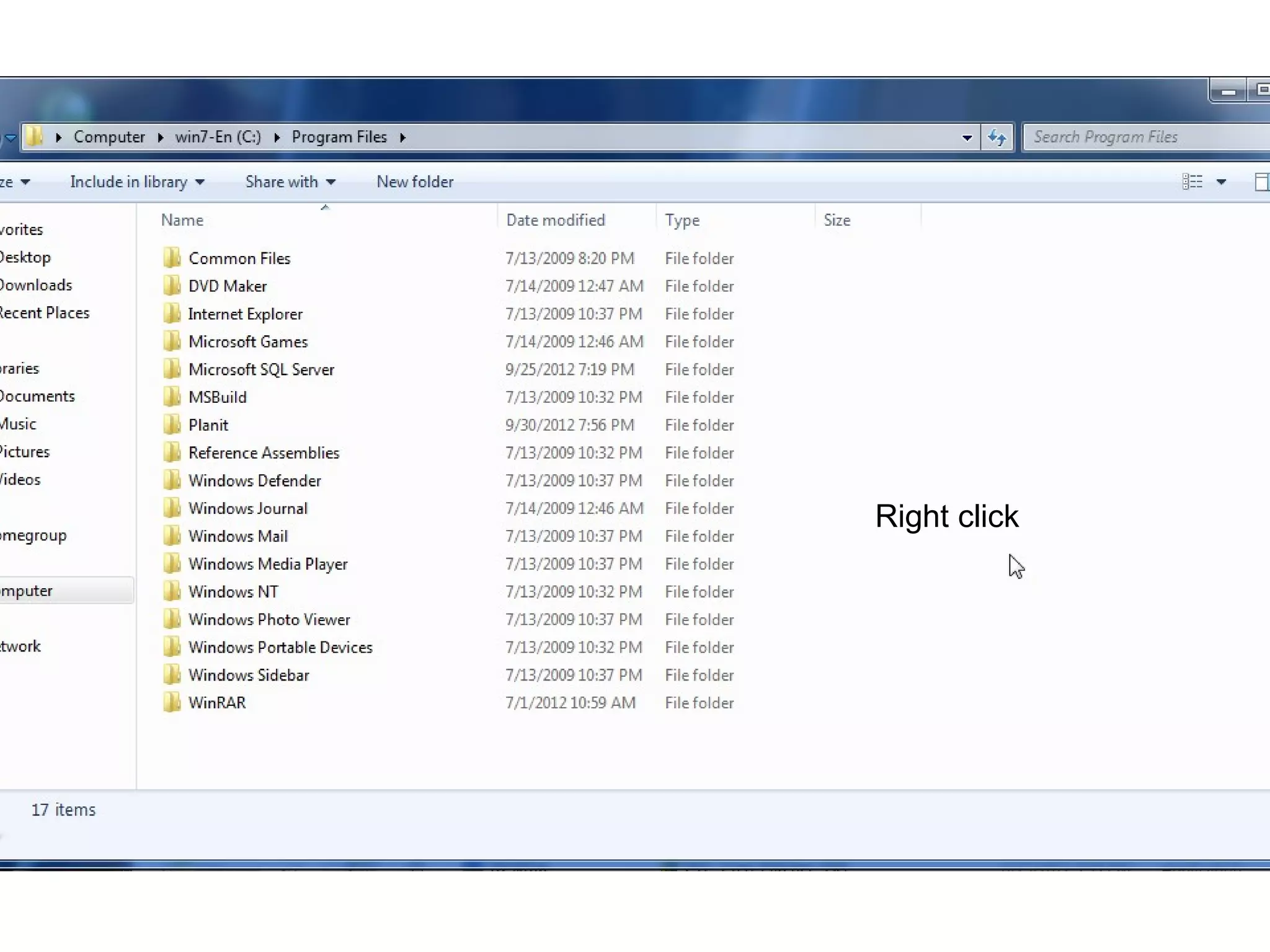
Task: Click the DVD Maker folder icon
Action: [172, 286]
